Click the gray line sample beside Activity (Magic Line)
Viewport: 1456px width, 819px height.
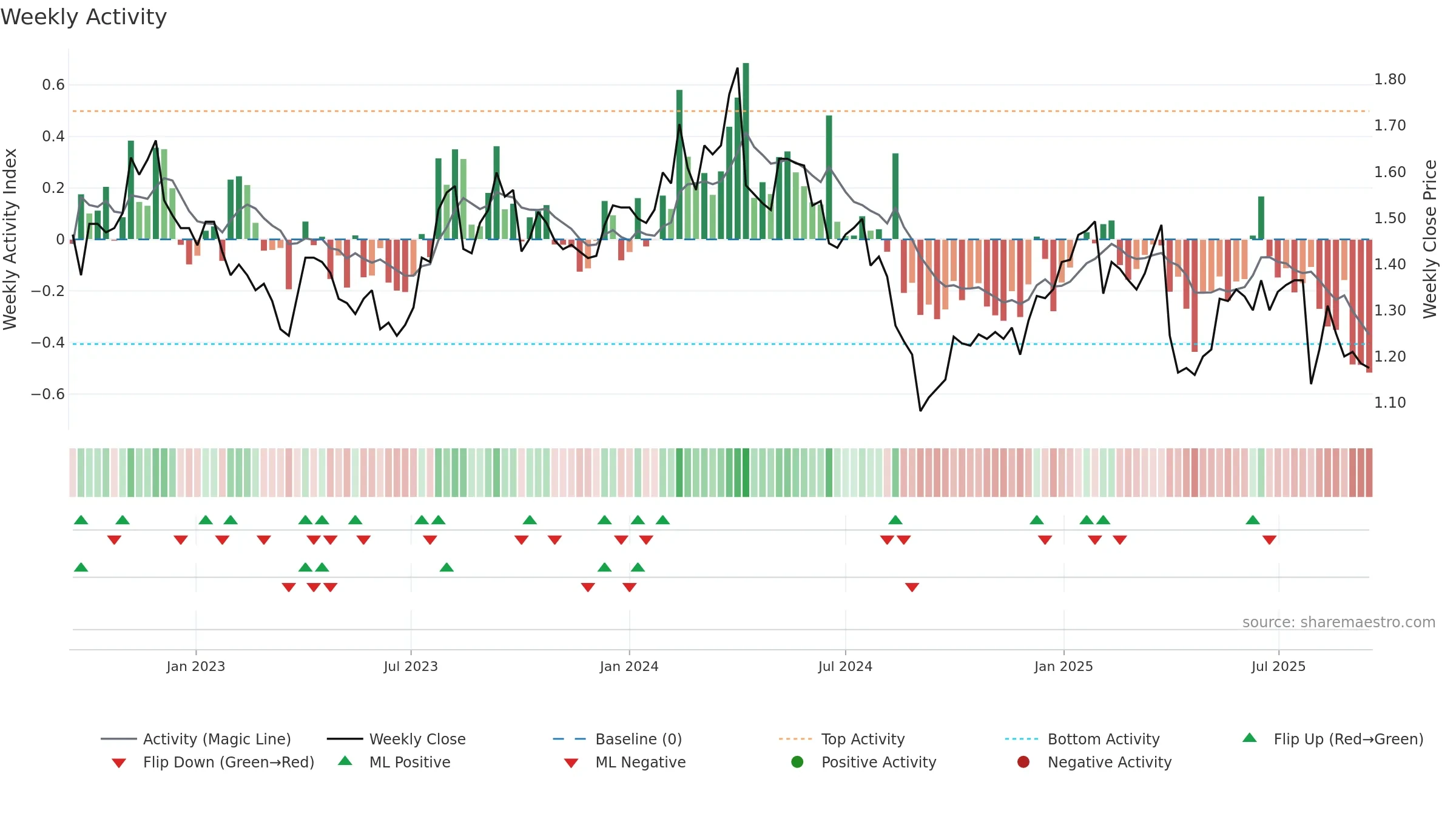point(119,739)
